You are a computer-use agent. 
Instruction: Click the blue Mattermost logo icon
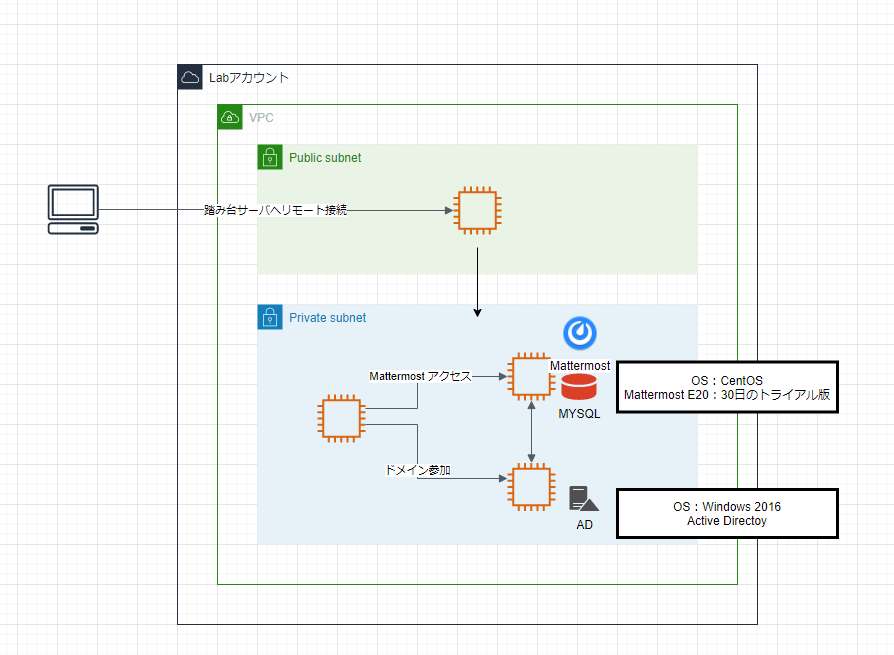point(580,333)
